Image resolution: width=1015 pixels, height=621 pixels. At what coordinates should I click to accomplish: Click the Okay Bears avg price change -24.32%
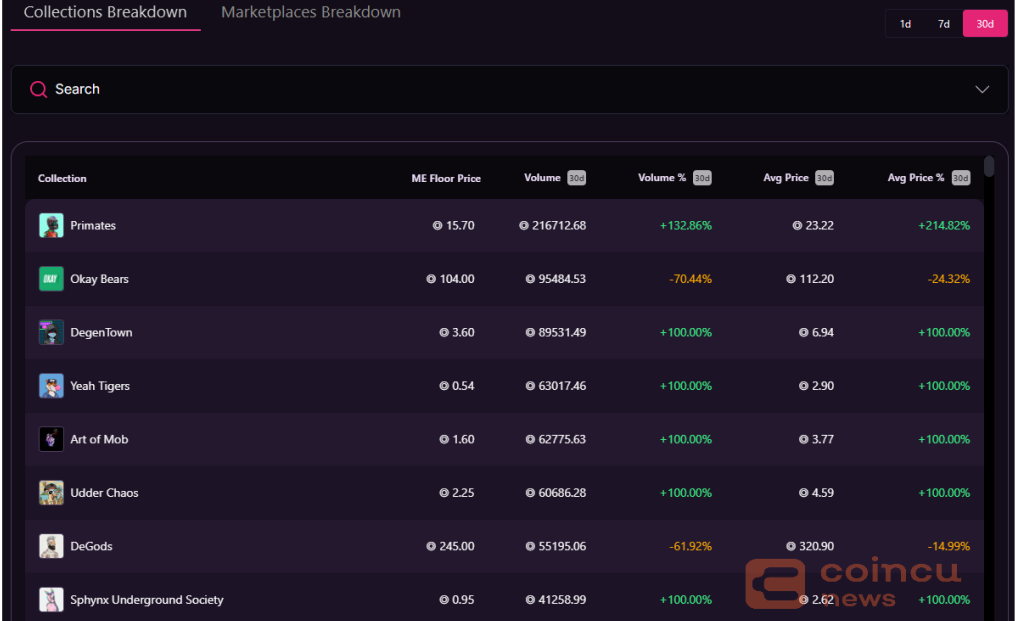(948, 279)
